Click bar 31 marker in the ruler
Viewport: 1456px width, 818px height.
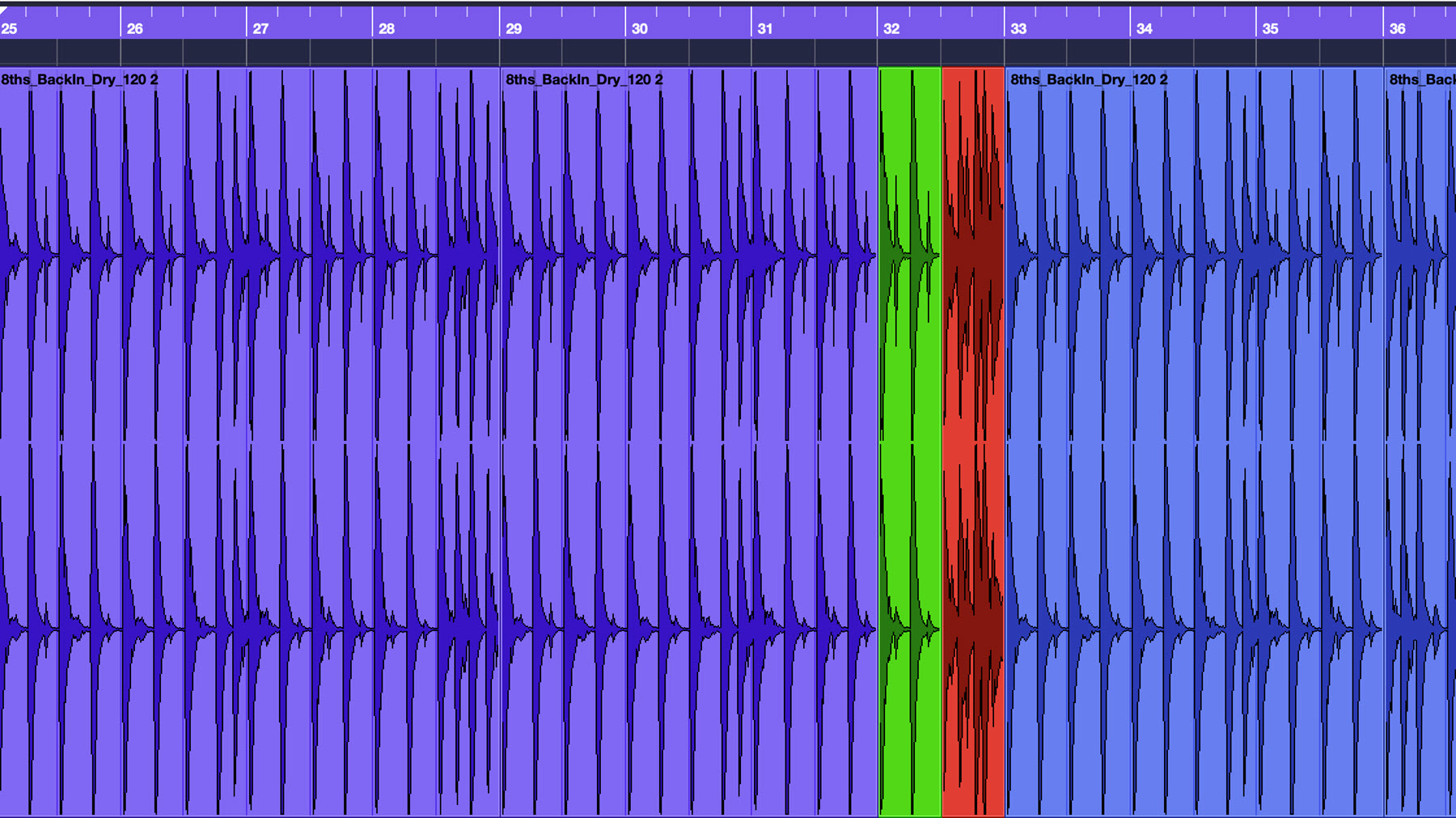[x=765, y=28]
